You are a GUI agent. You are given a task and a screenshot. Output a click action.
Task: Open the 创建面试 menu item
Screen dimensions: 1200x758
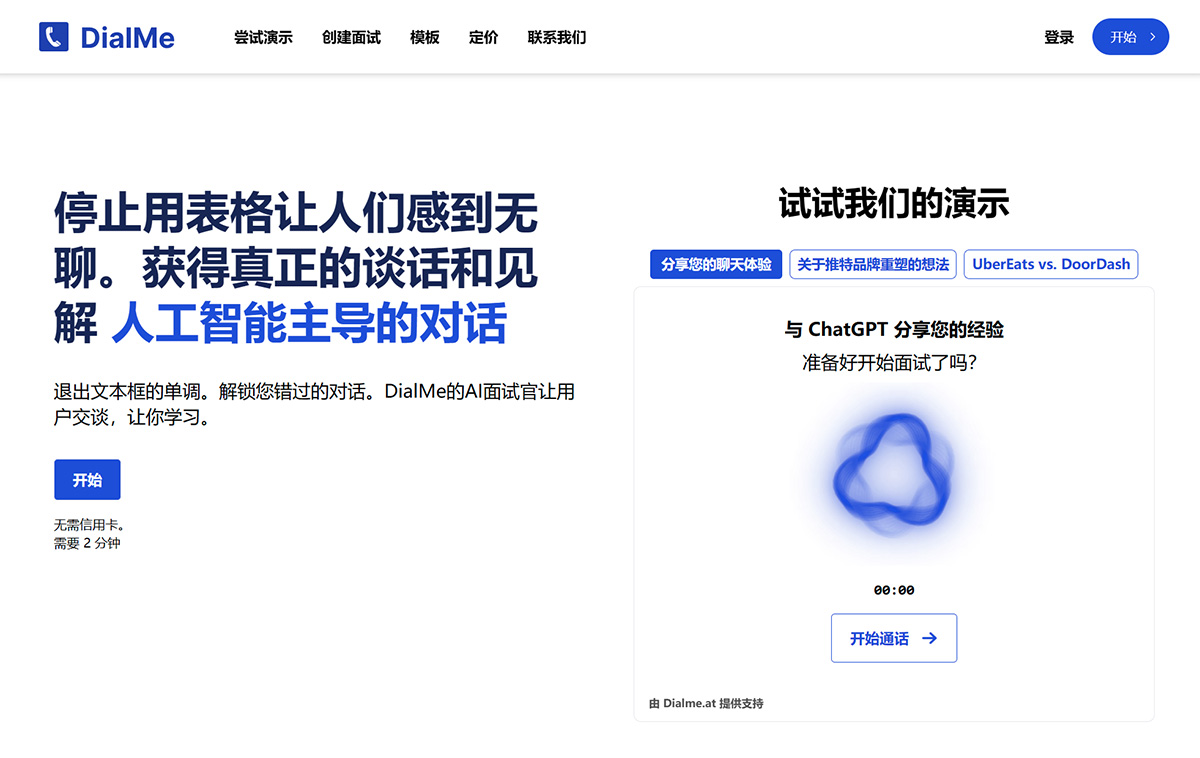350,37
